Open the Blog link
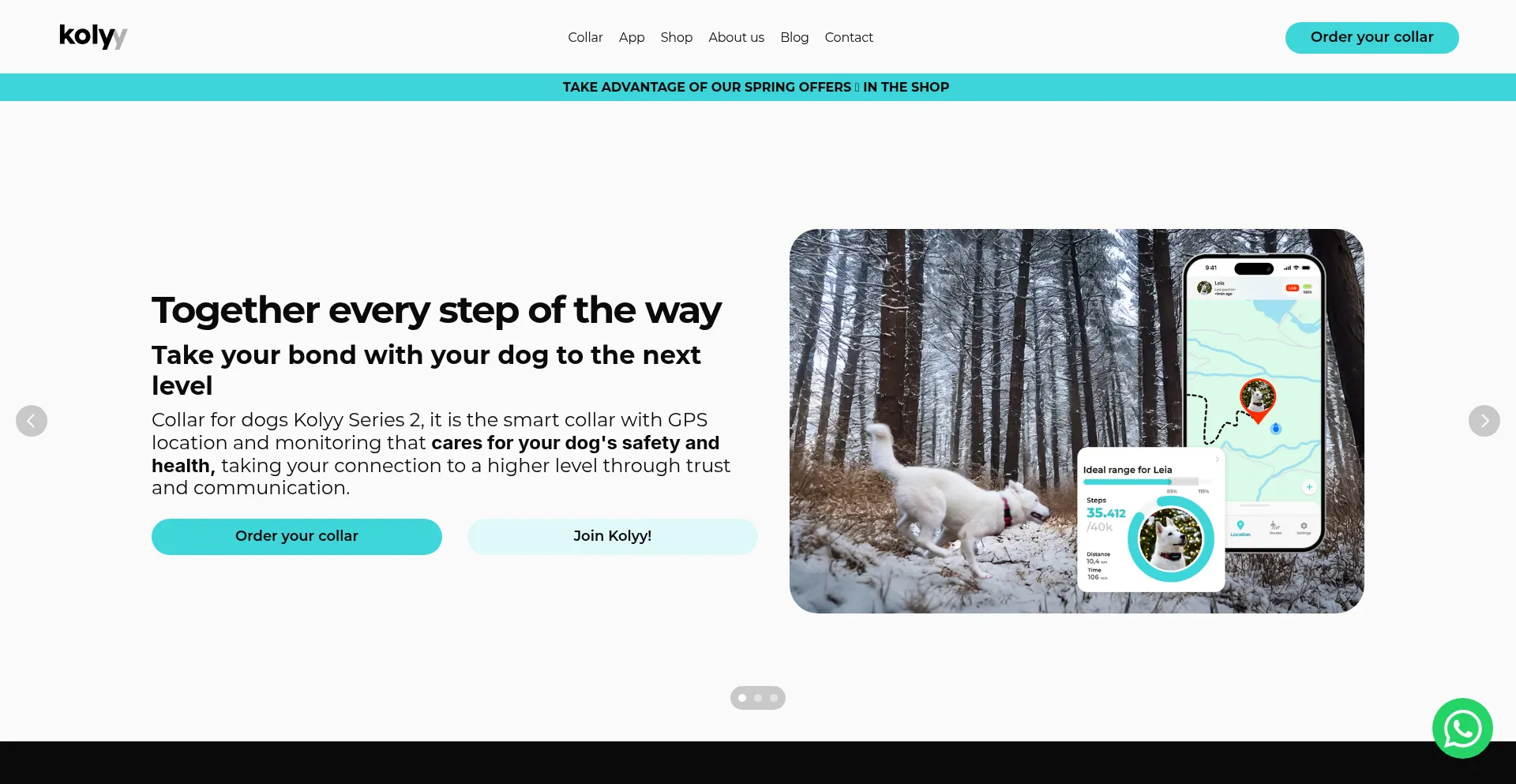This screenshot has width=1516, height=784. 794,37
